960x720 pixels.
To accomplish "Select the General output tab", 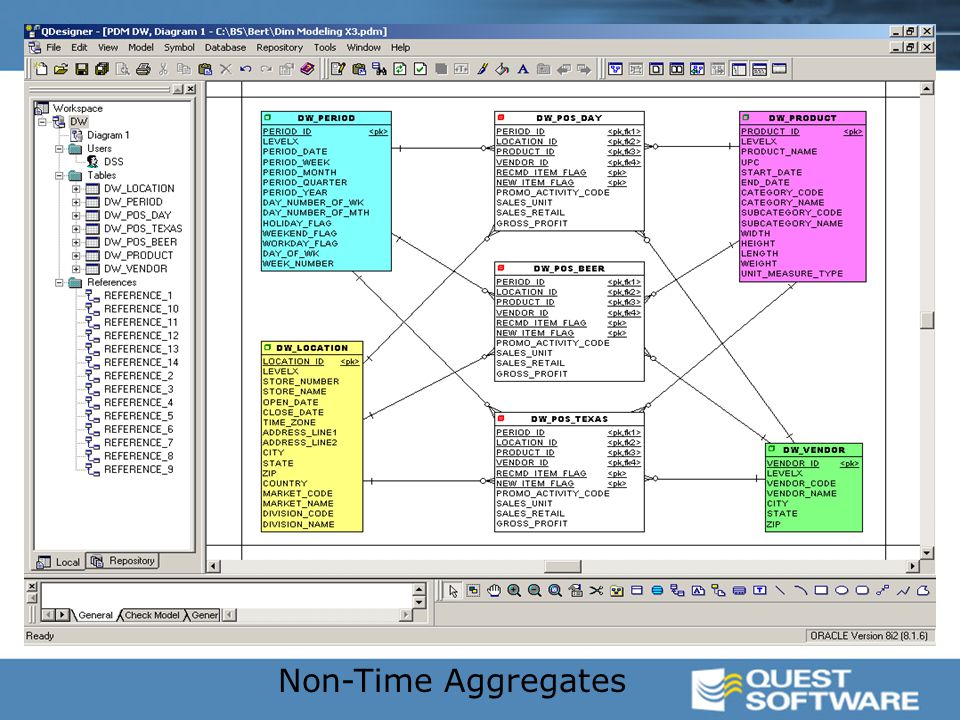I will pyautogui.click(x=96, y=615).
